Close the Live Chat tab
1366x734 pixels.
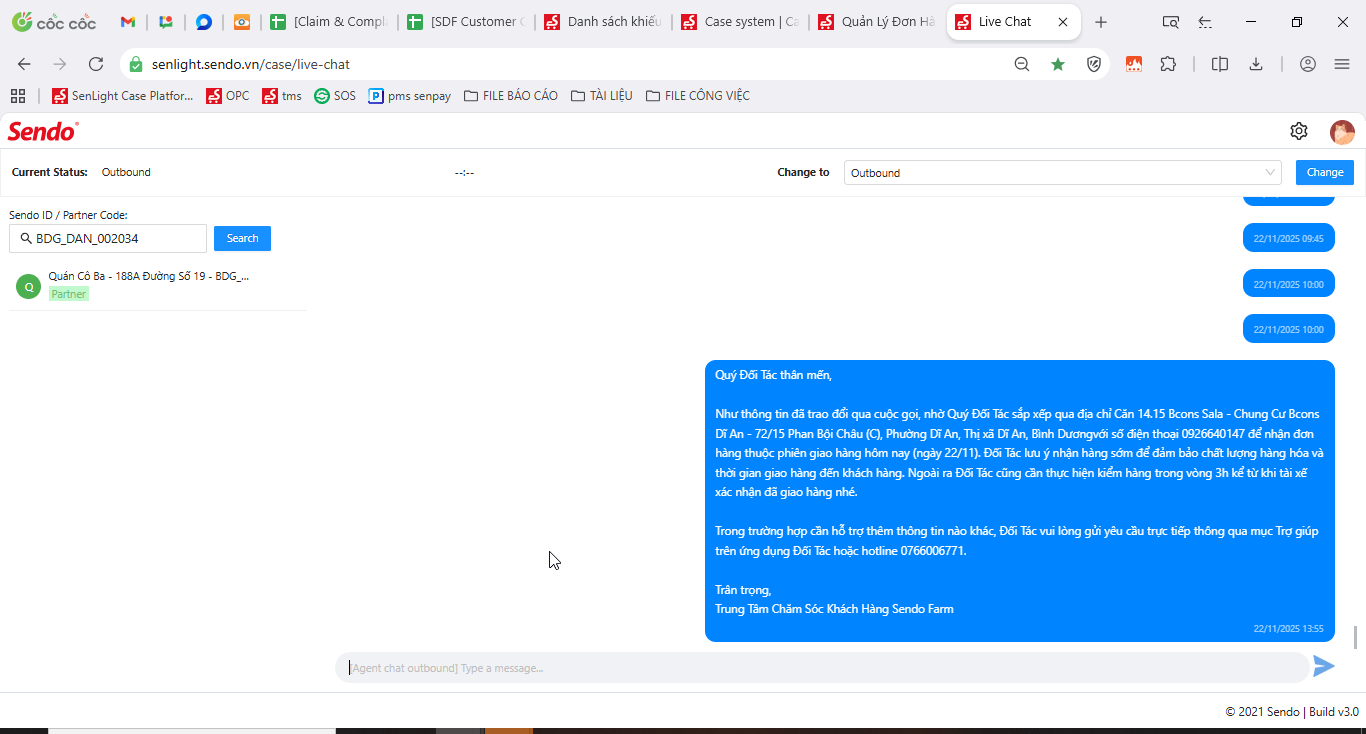(x=1062, y=22)
